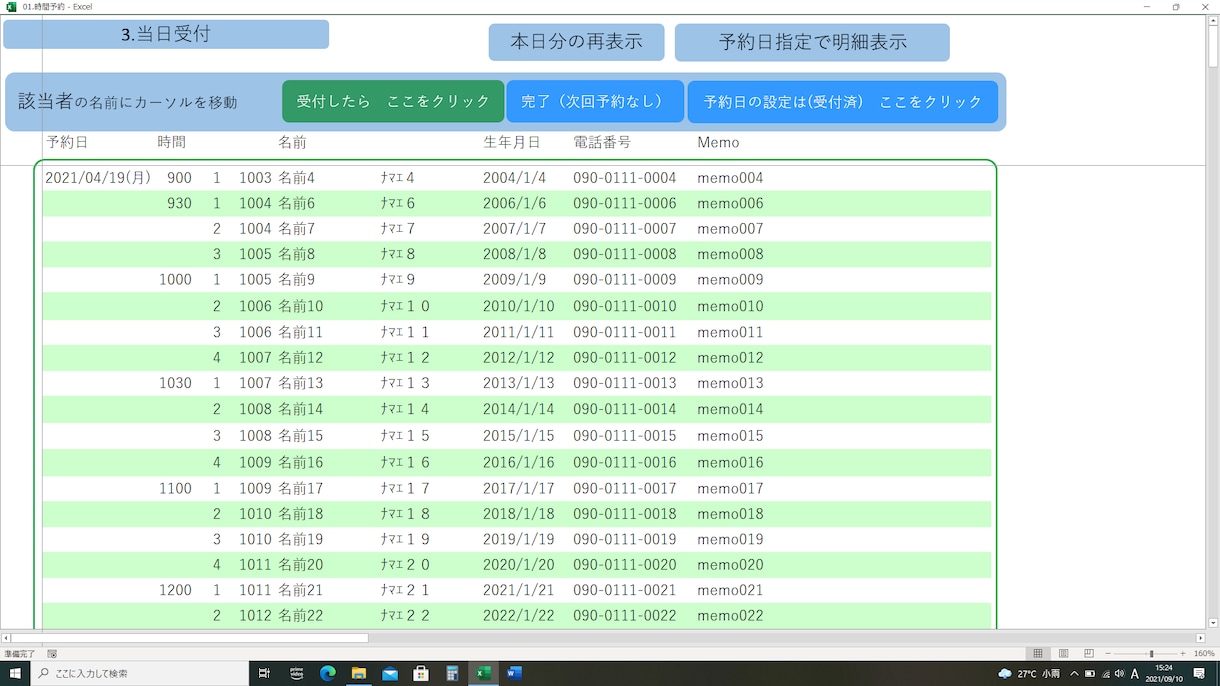Viewport: 1220px width, 686px height.
Task: Click the weather 27°C 小雨 widget
Action: tap(1029, 674)
